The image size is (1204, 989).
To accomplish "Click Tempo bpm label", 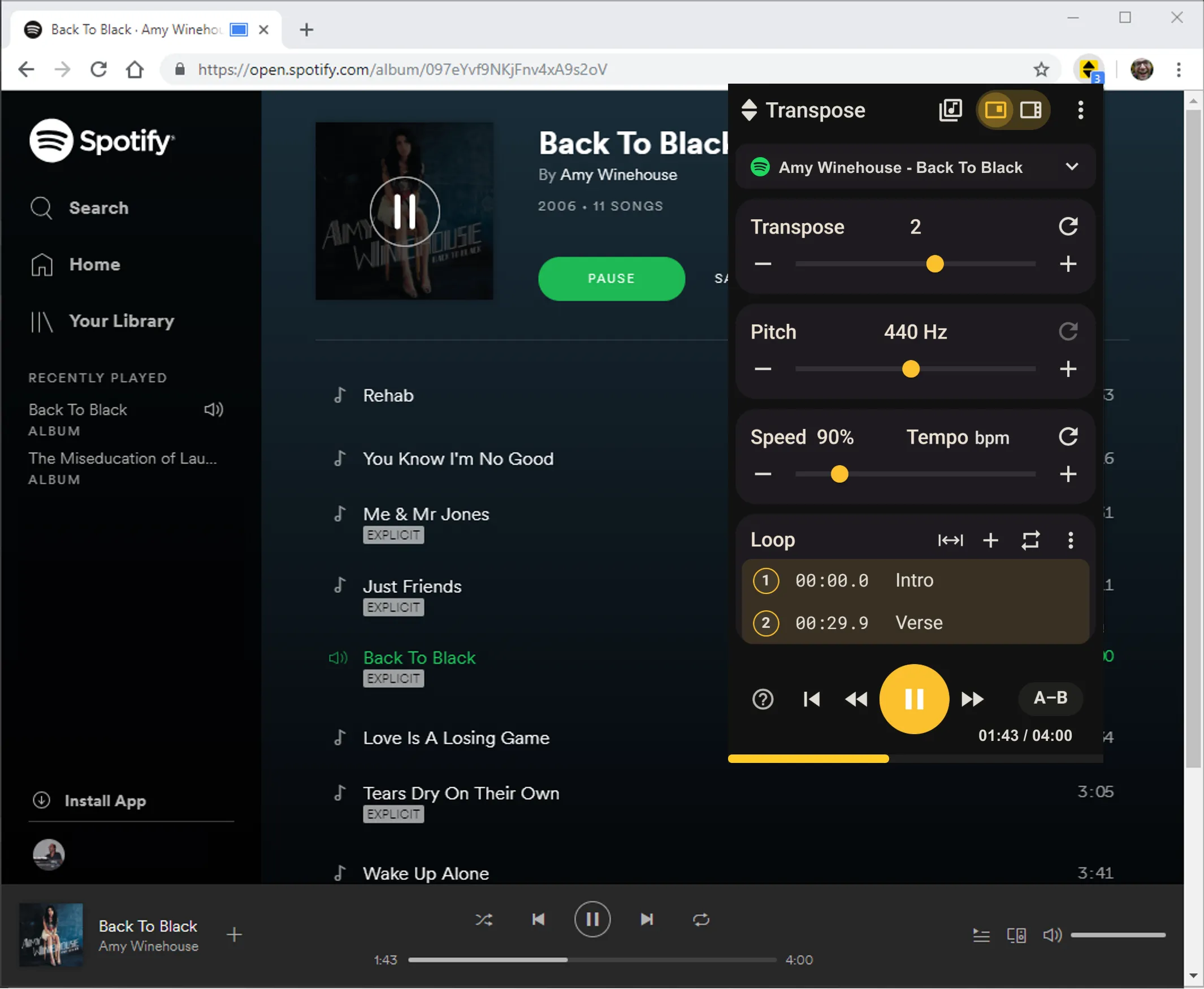I will click(x=958, y=437).
